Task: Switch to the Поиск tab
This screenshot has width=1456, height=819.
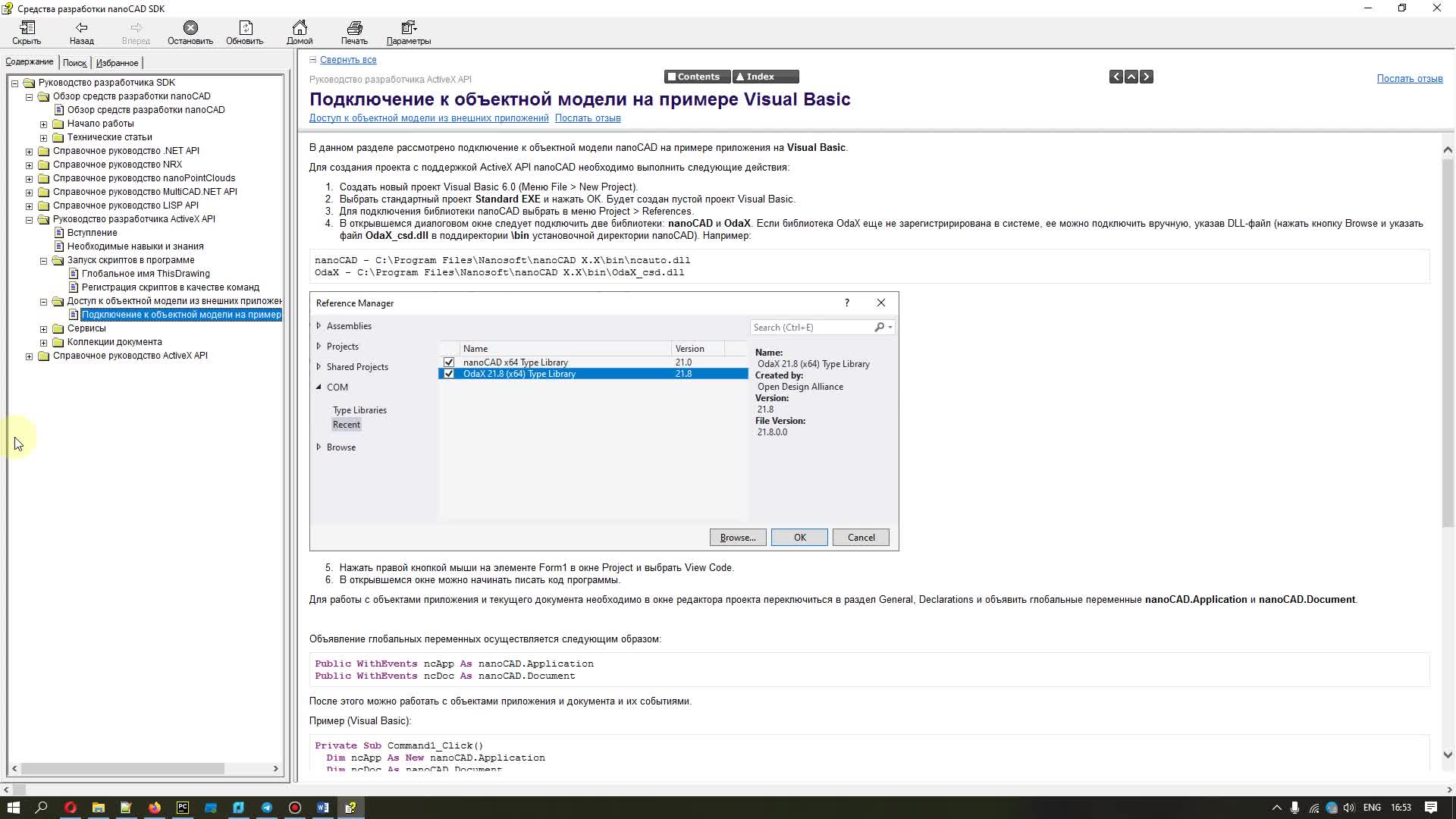Action: pos(74,63)
